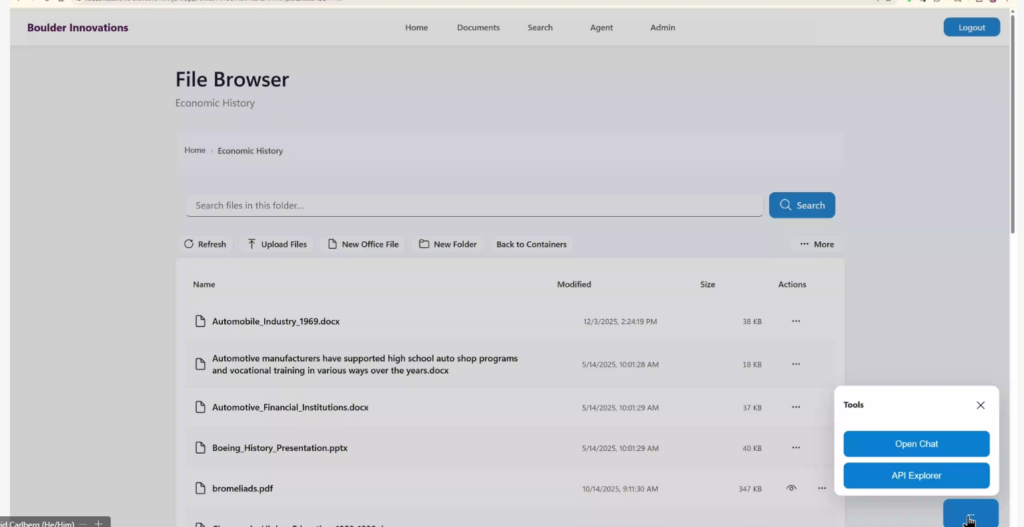Expand actions for Boeing_History_Presentation.pptx
Screen dimensions: 1024x527
796,448
